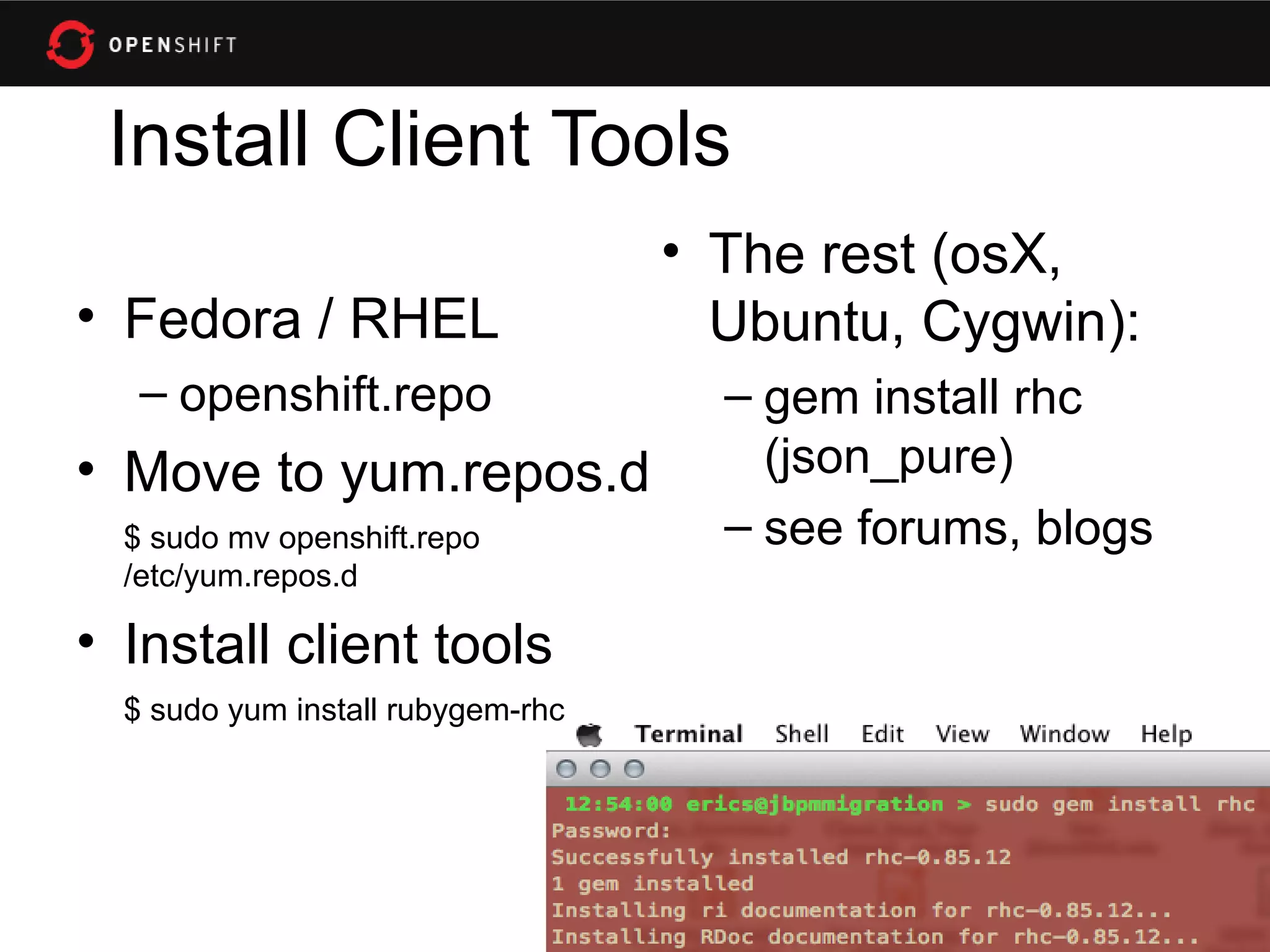
Task: Open the Shell menu
Action: (x=802, y=734)
